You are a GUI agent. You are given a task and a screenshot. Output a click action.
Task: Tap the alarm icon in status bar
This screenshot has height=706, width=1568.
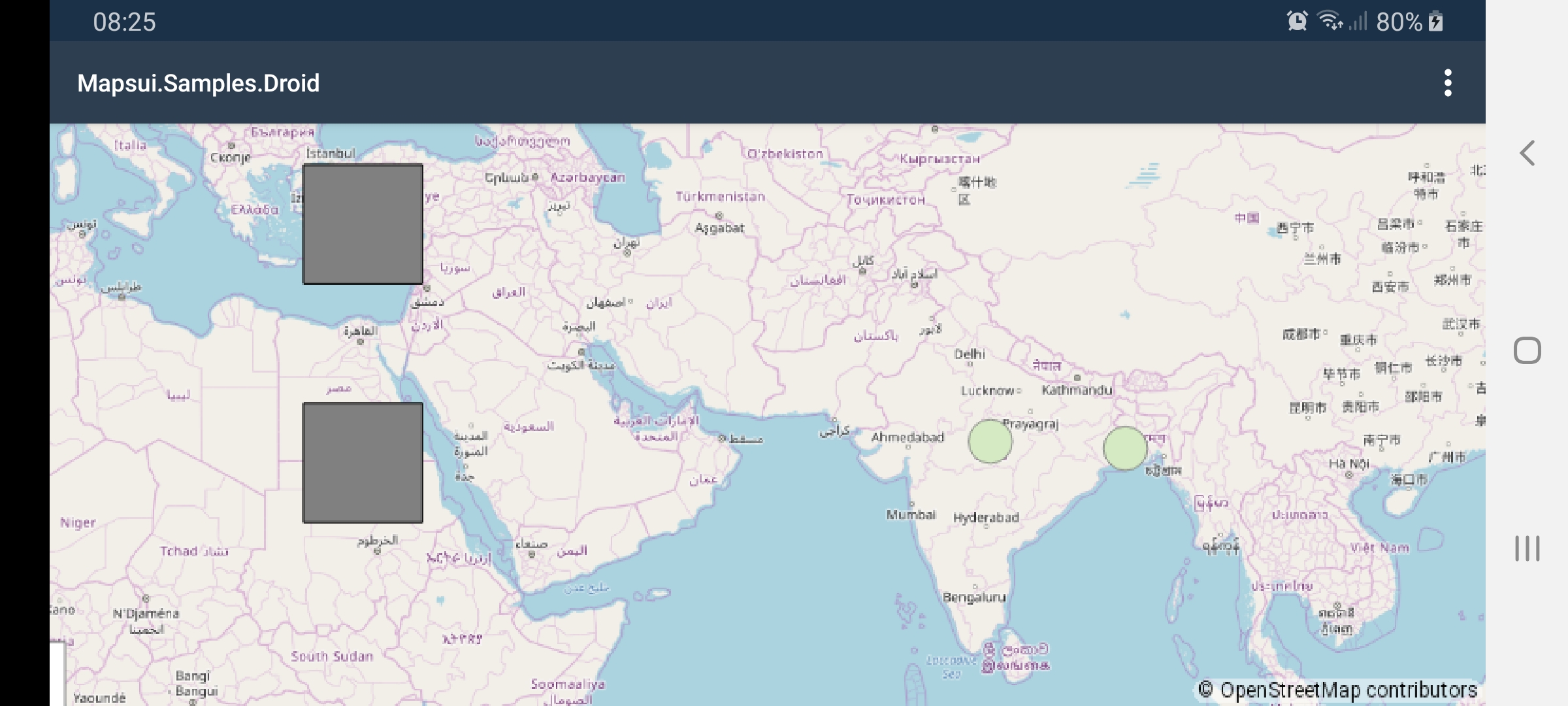point(1298,22)
